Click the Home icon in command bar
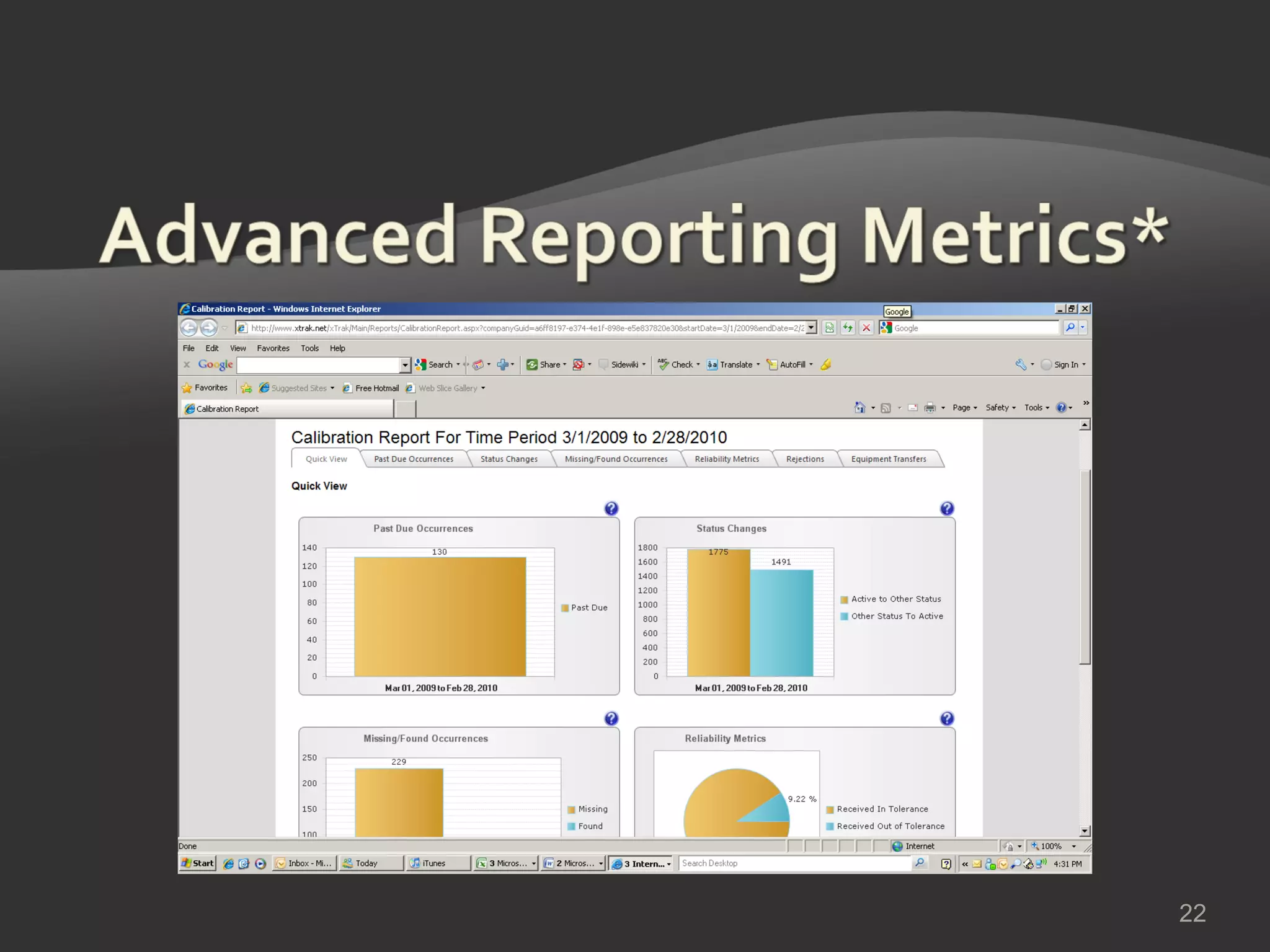This screenshot has width=1270, height=952. coord(859,407)
